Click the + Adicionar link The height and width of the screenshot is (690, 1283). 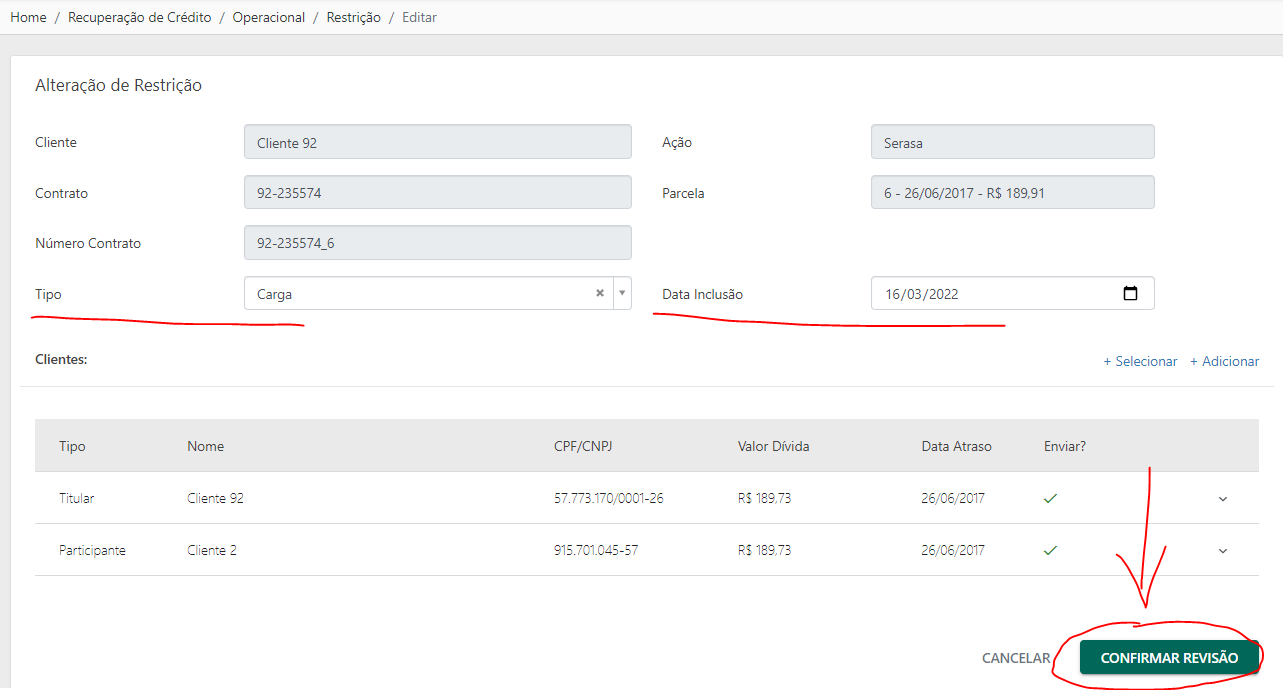1224,361
